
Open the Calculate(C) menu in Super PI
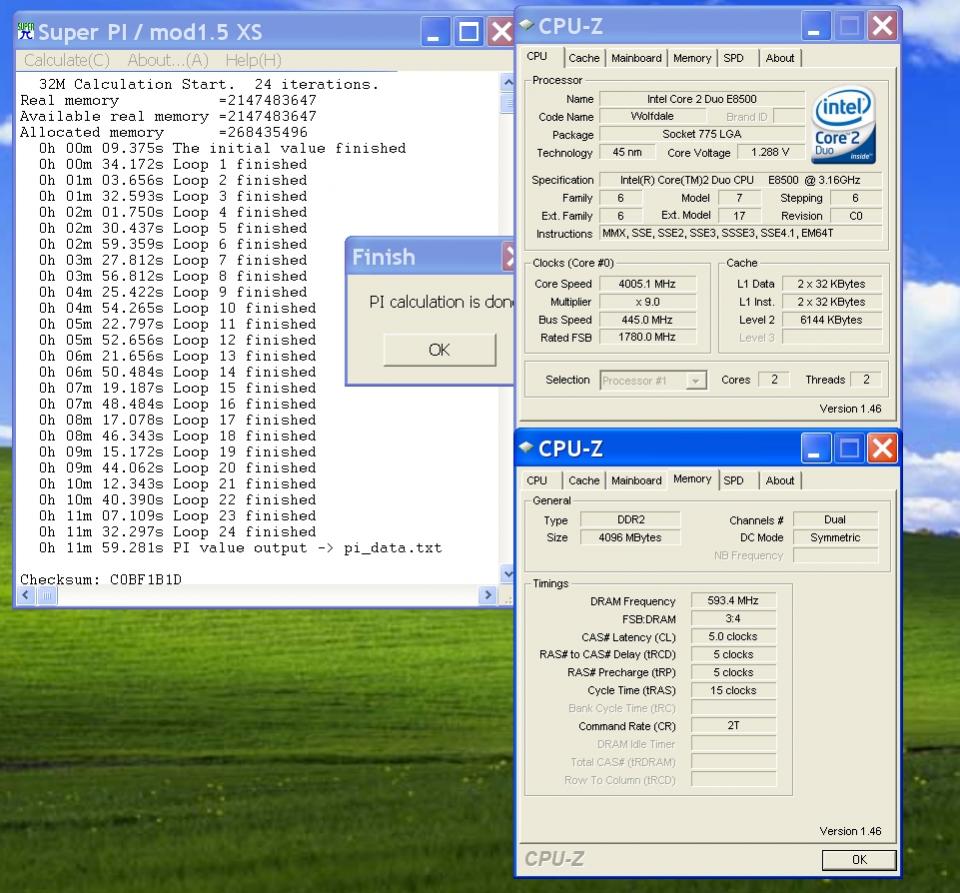(x=67, y=61)
